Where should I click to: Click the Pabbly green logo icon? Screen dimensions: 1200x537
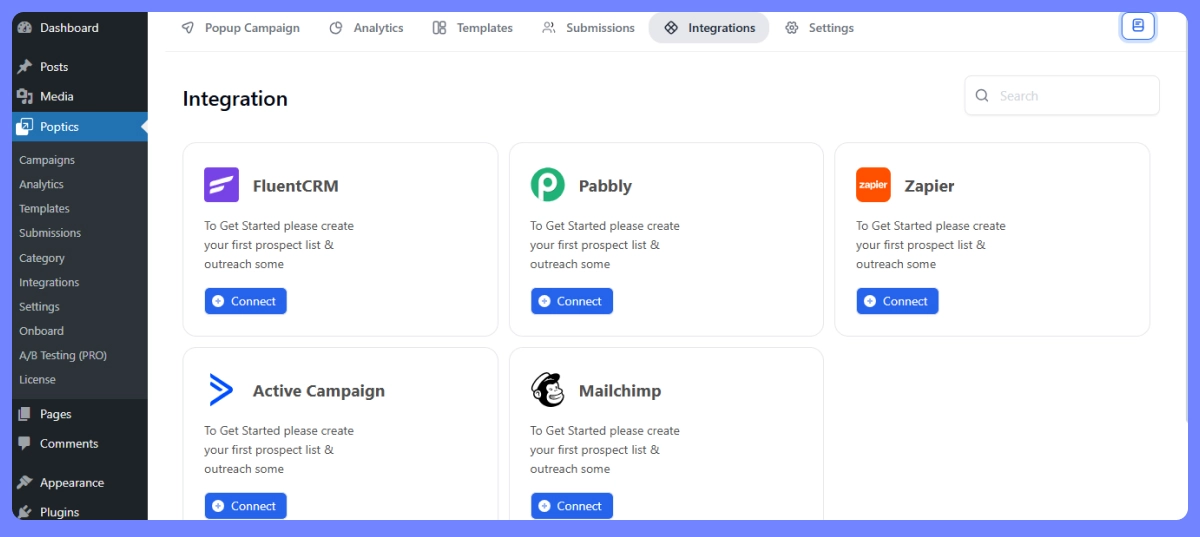pyautogui.click(x=547, y=185)
